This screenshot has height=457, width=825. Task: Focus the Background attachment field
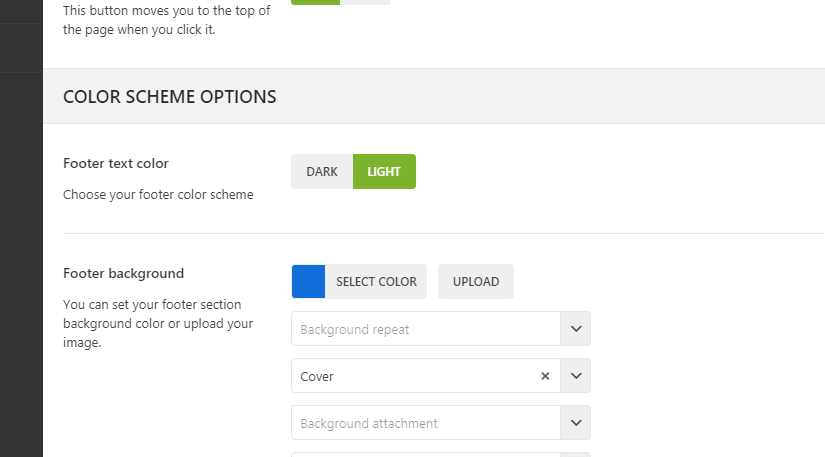[425, 423]
